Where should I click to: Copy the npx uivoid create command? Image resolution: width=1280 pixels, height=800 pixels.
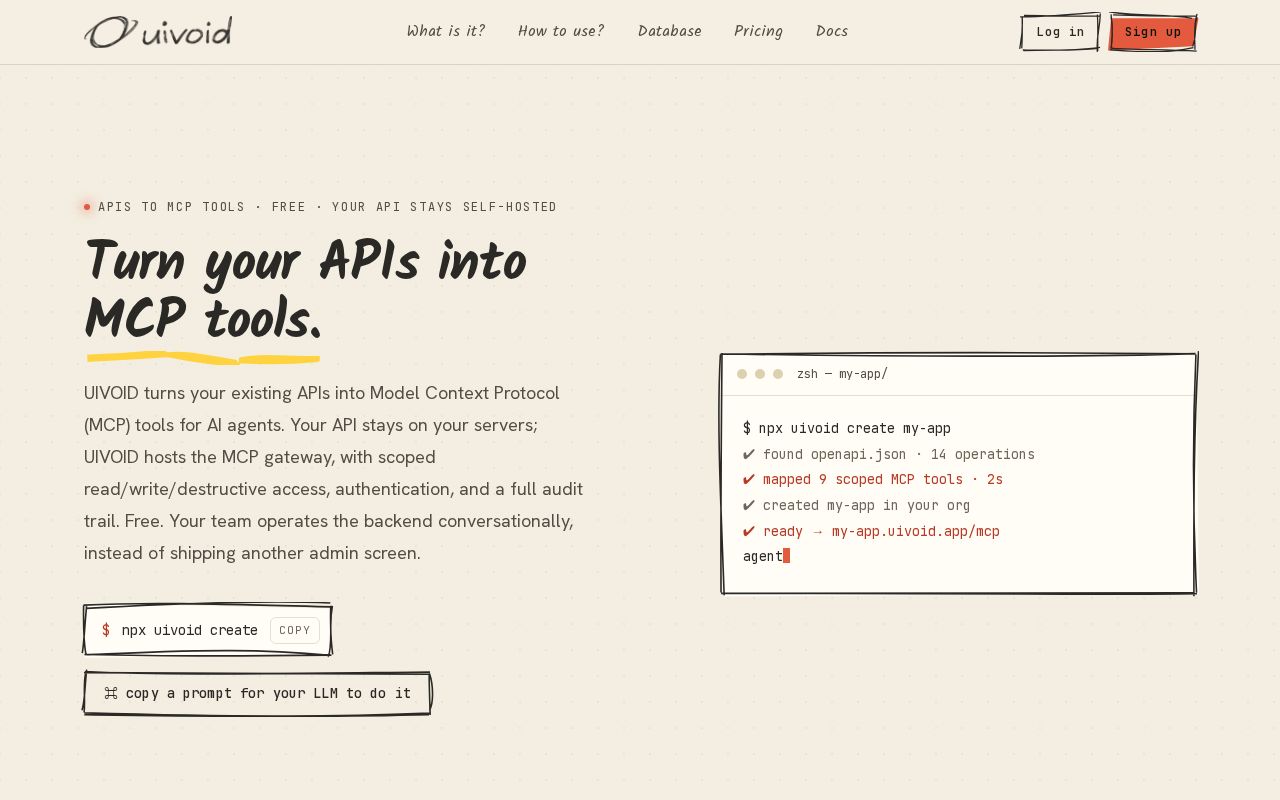pyautogui.click(x=295, y=630)
